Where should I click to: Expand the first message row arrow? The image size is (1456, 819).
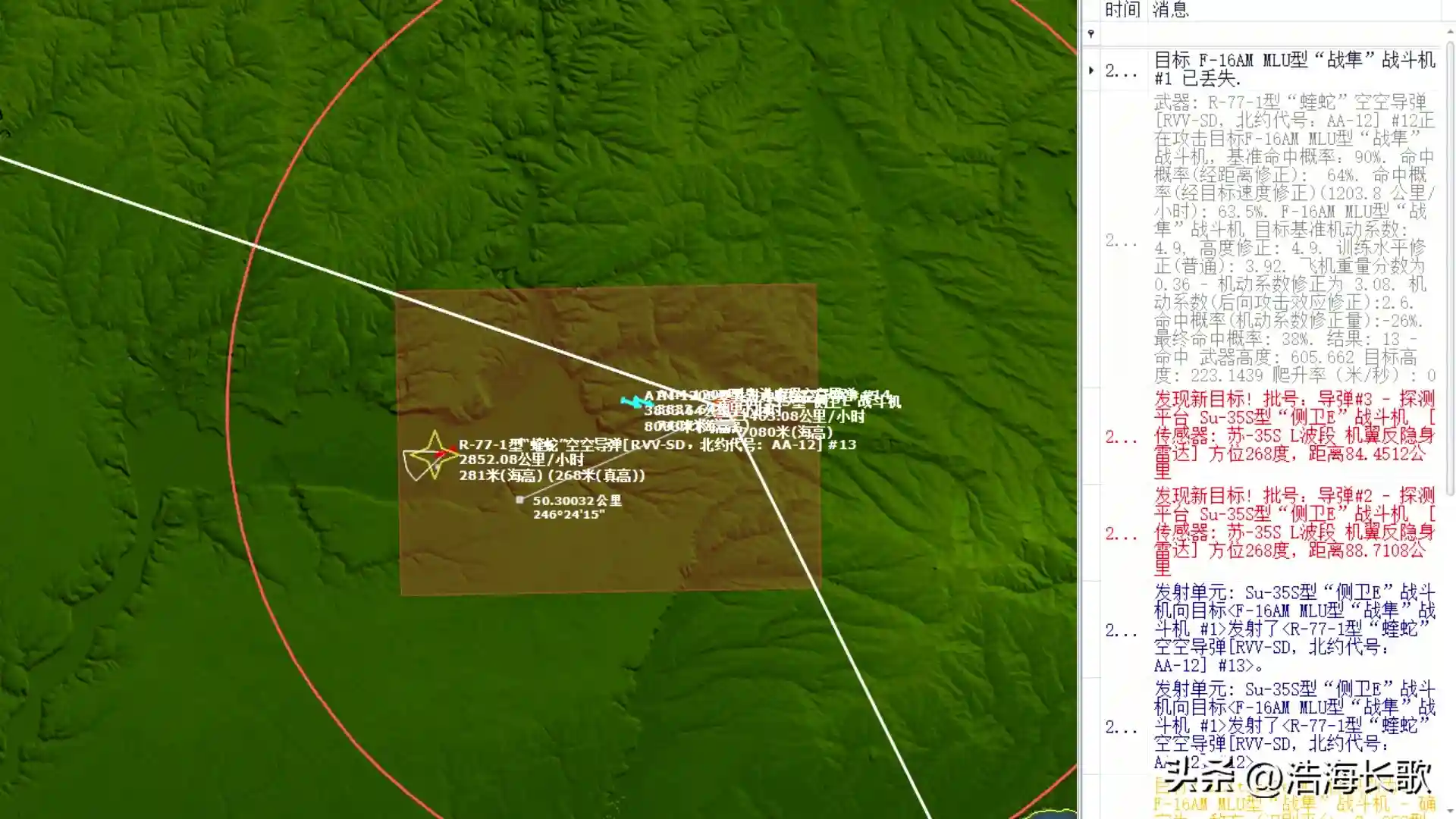1090,70
